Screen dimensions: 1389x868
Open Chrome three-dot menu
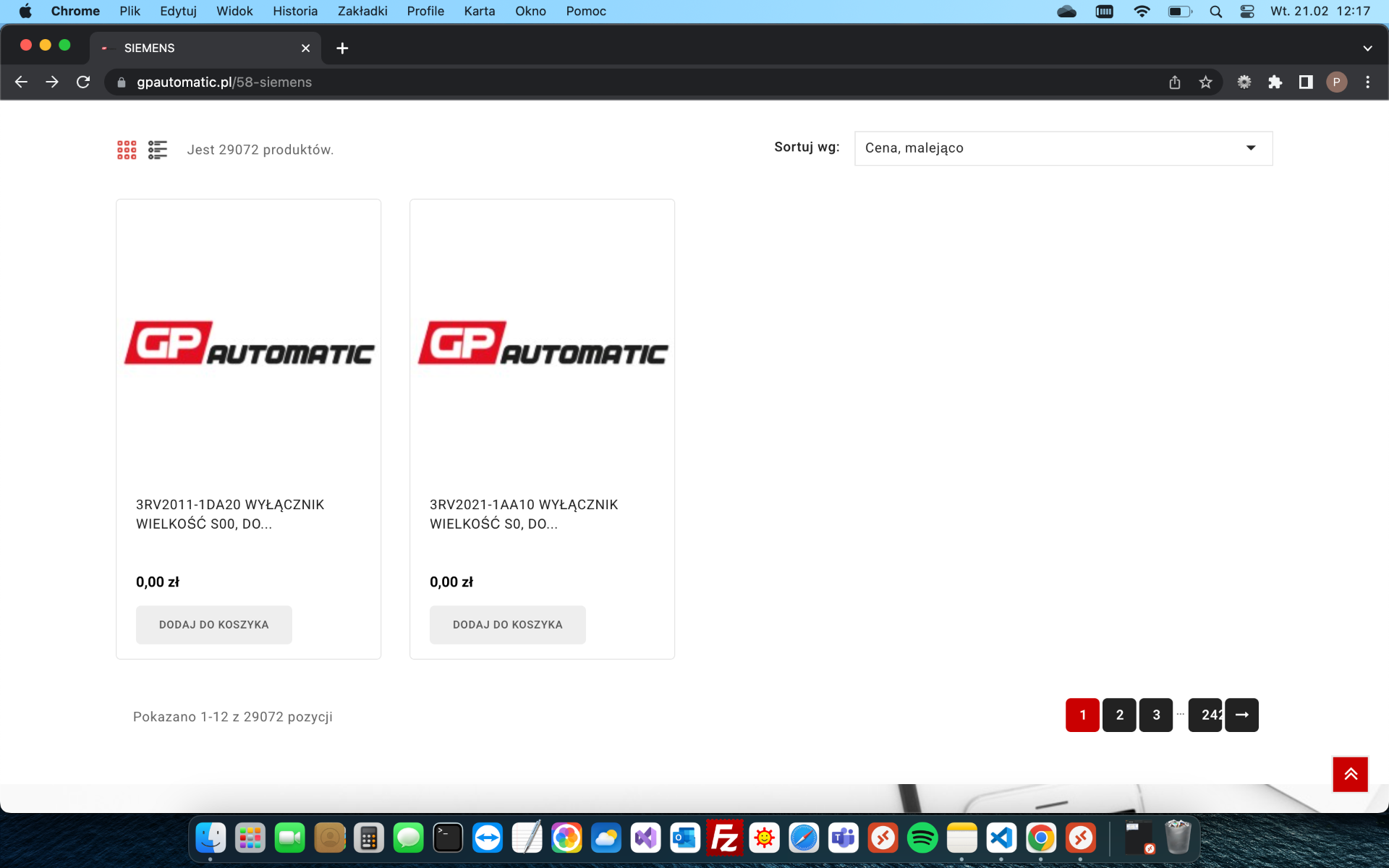[1367, 82]
